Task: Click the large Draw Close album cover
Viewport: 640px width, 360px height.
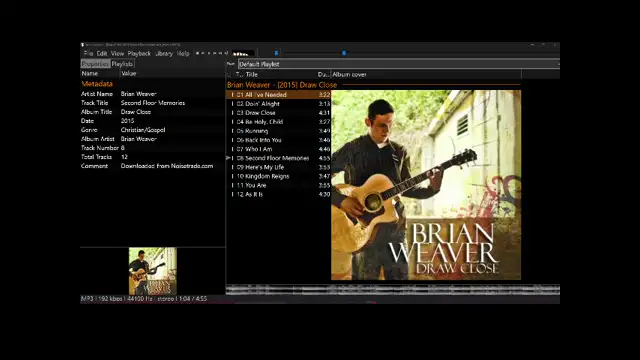Action: [426, 185]
